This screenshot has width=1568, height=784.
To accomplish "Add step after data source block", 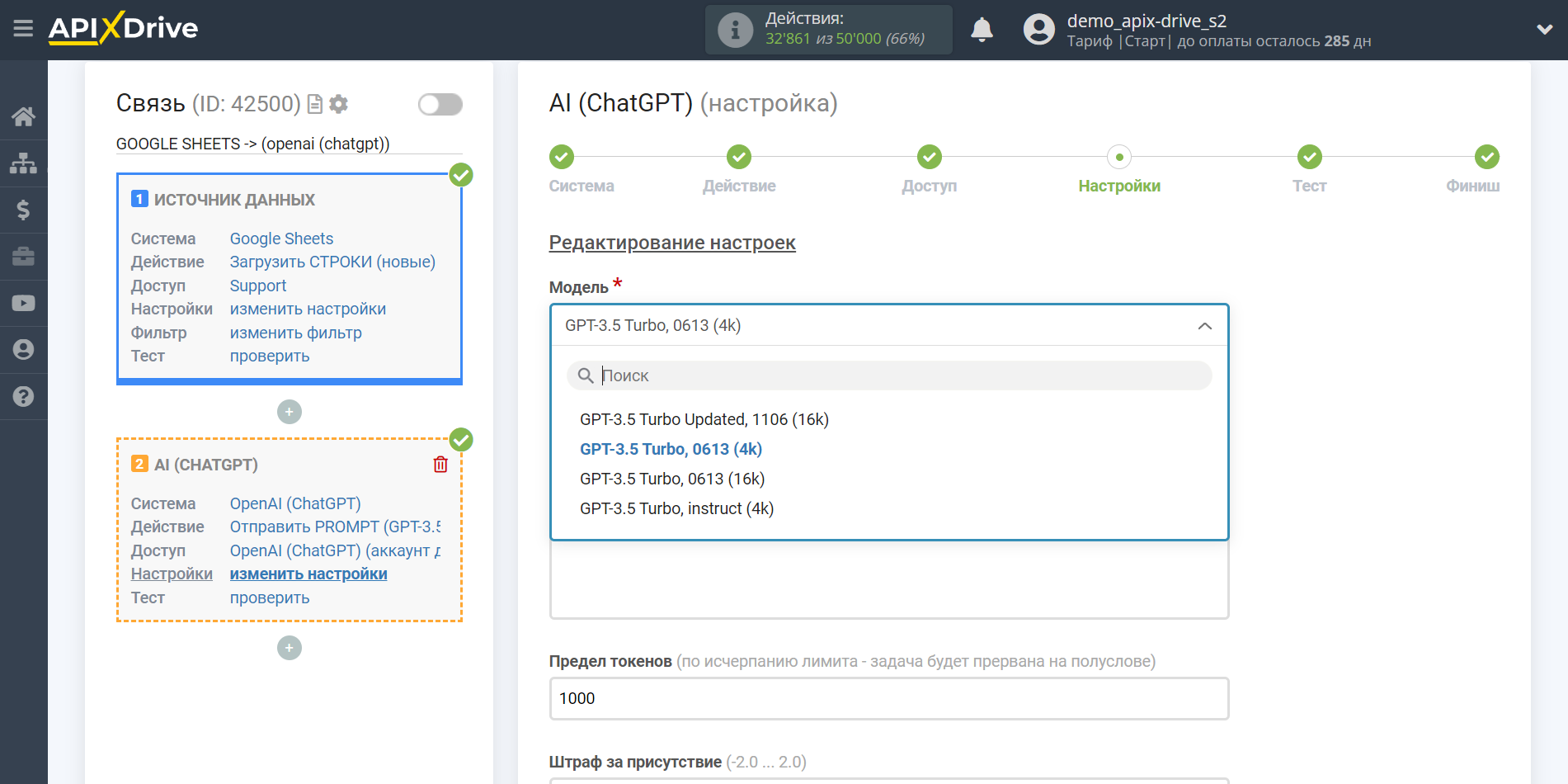I will (x=289, y=412).
